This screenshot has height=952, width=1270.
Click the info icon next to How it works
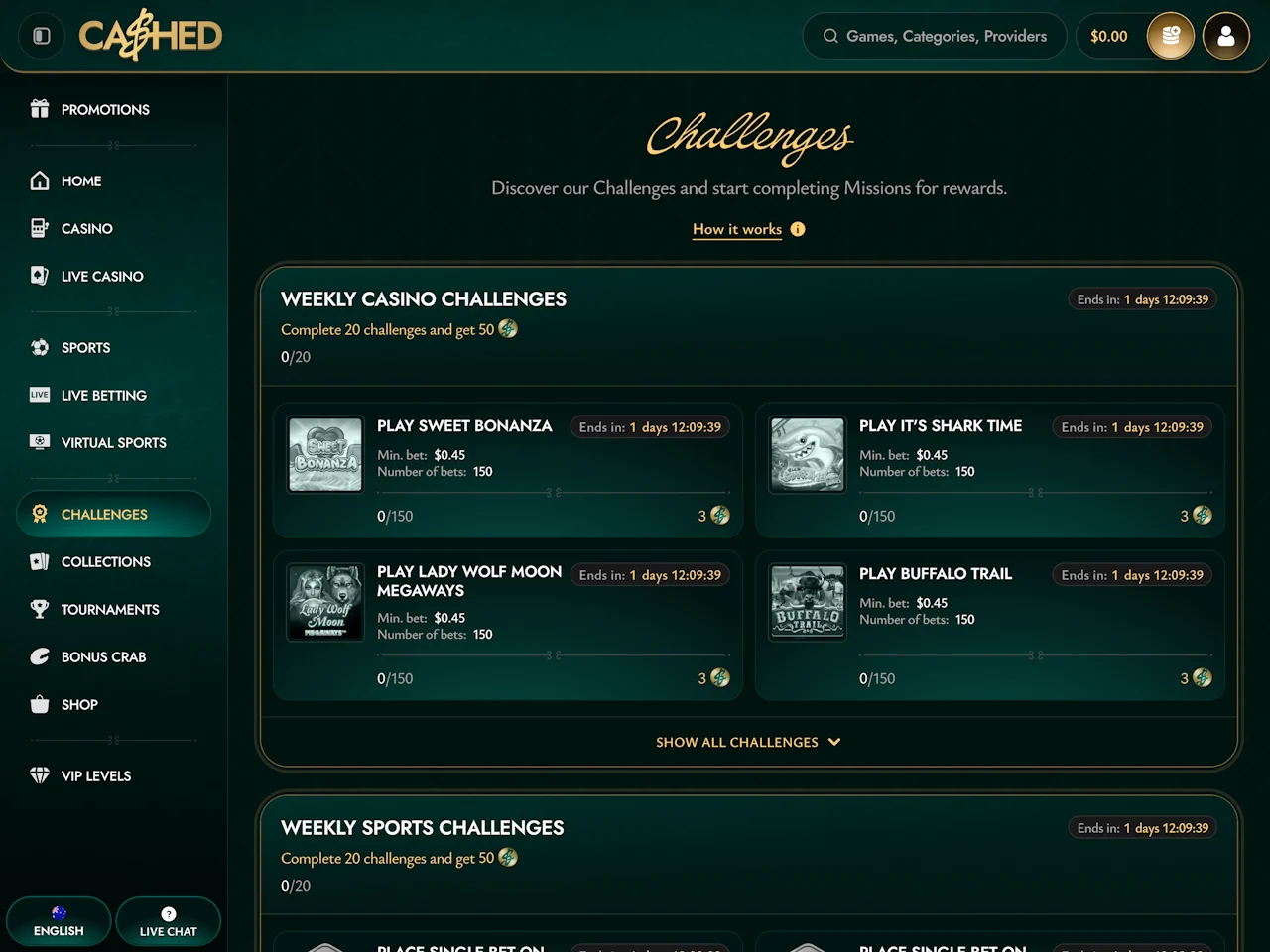[x=798, y=229]
